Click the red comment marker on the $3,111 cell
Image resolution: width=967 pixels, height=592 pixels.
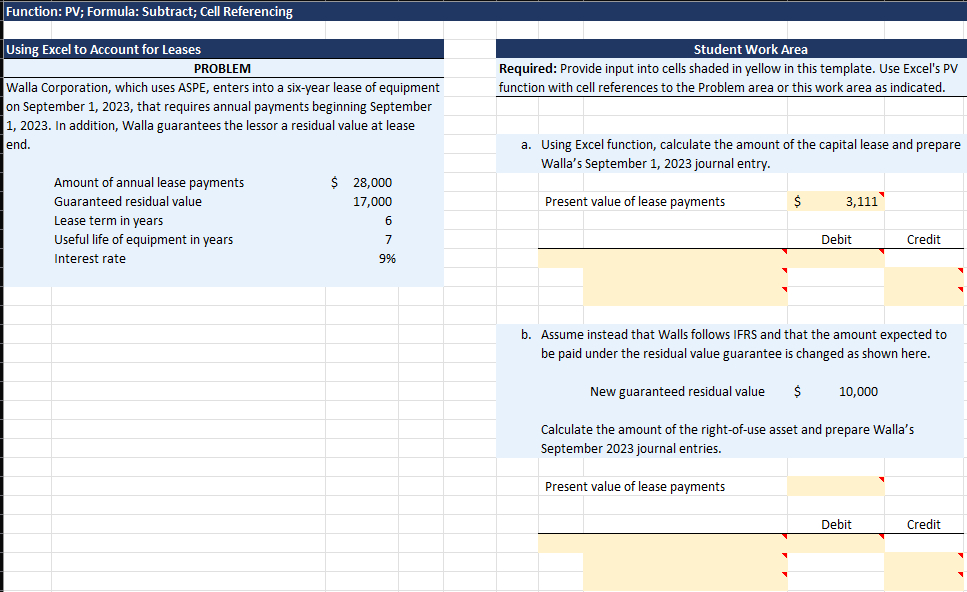[881, 195]
